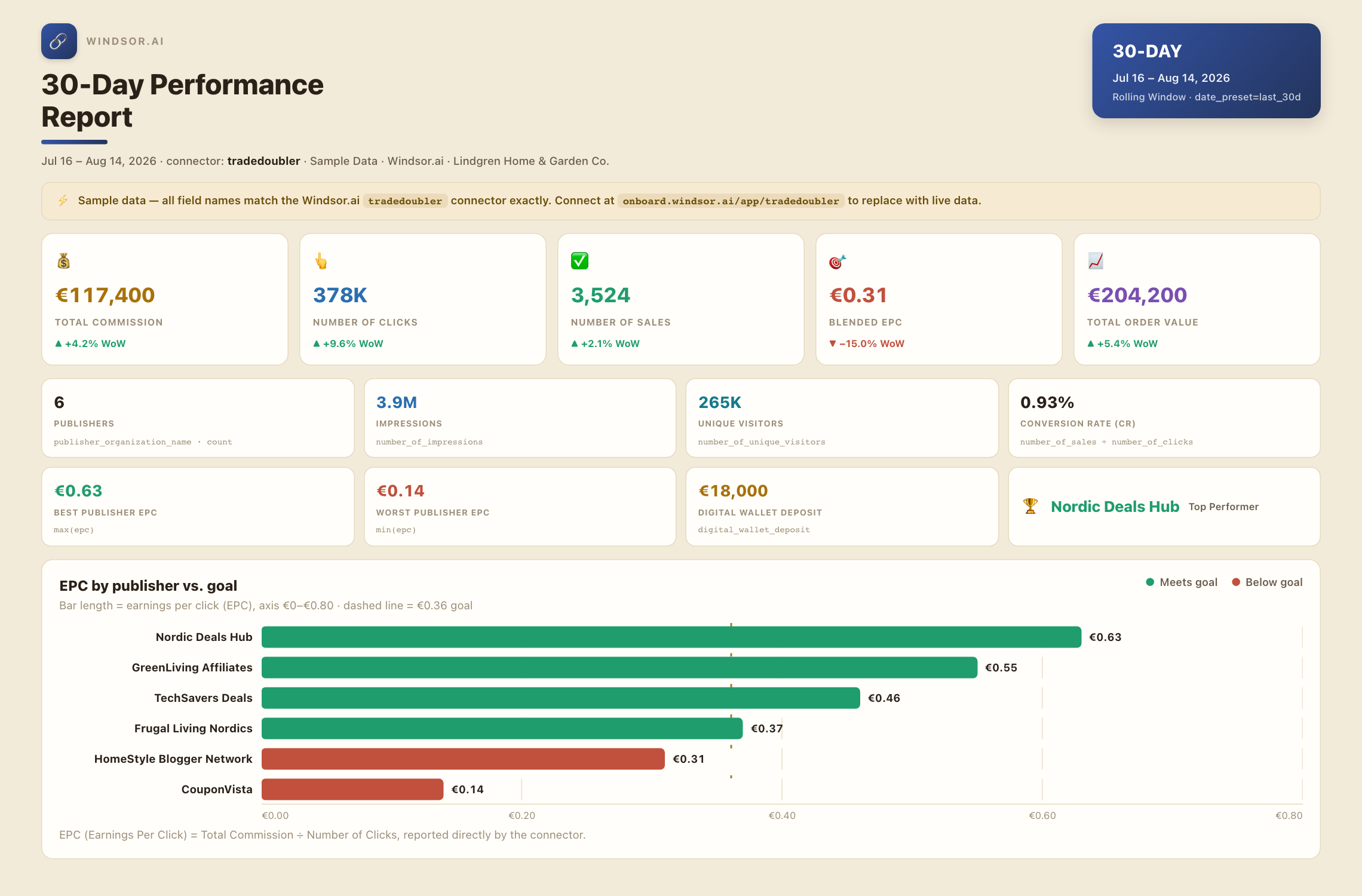Click the +4.2% WoW change indicator
The image size is (1362, 896).
[90, 343]
